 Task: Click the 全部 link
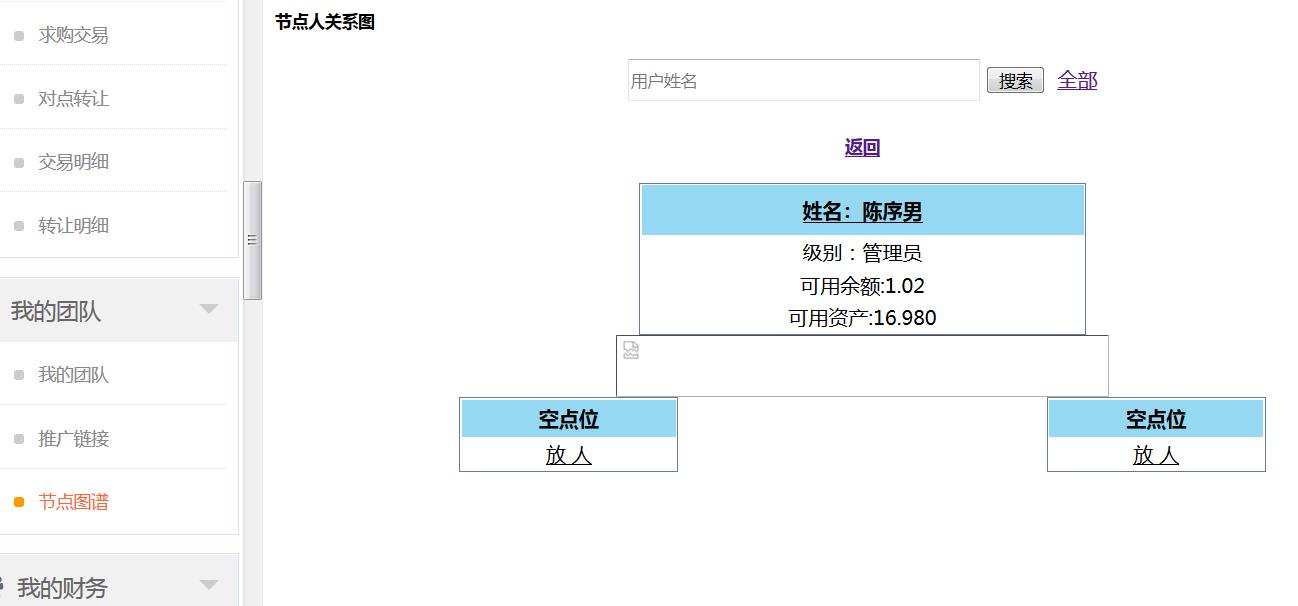[1077, 81]
